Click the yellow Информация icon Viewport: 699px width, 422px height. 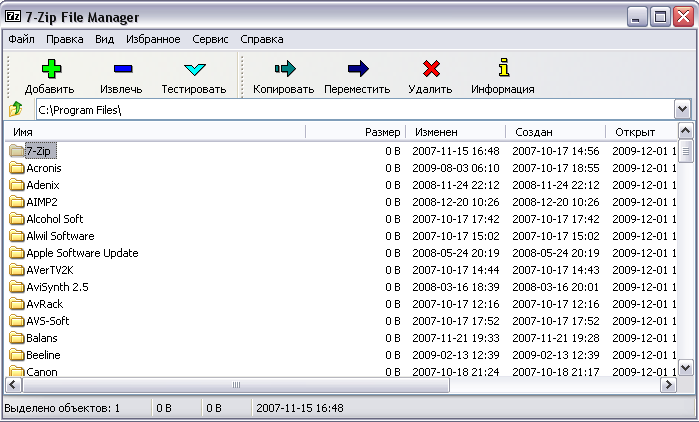504,68
